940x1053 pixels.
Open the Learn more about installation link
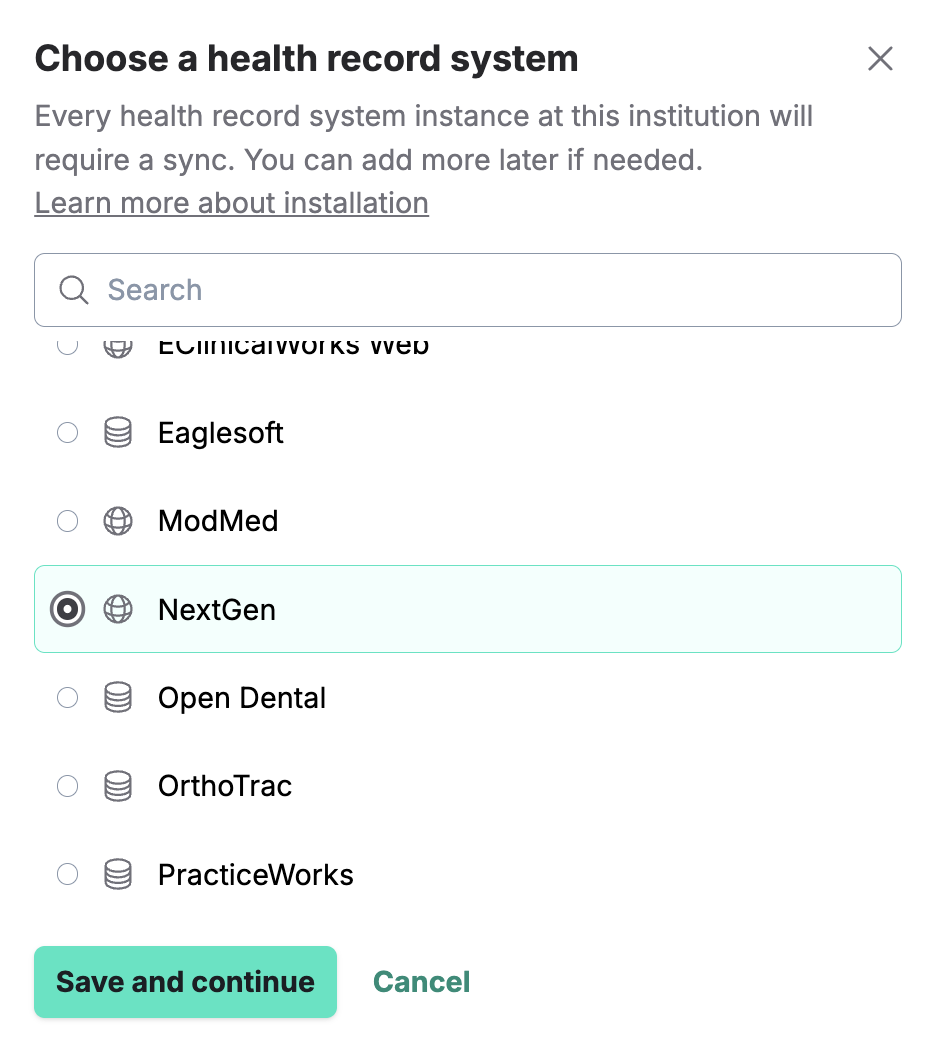coord(231,203)
